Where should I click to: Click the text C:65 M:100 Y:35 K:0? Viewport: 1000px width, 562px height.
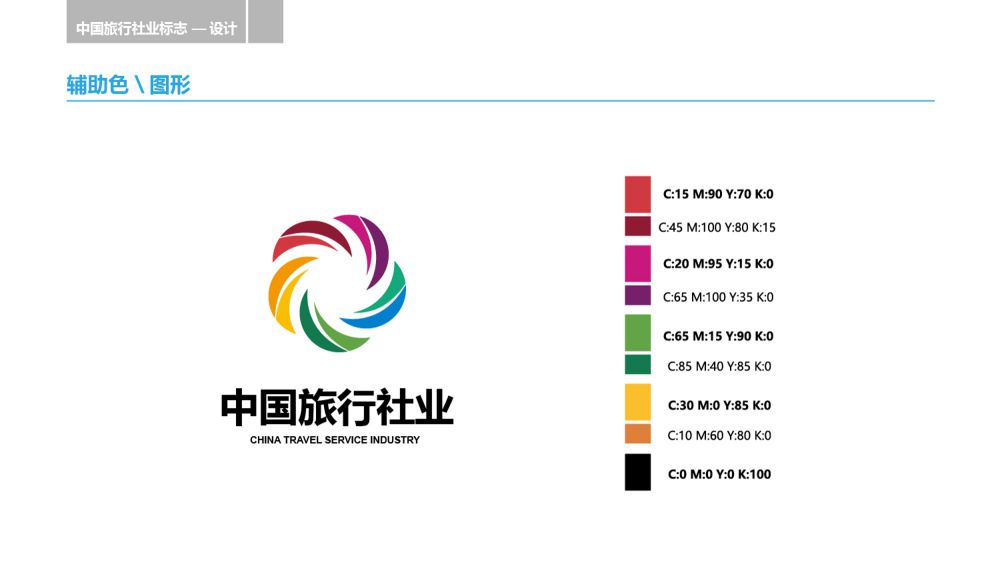[718, 297]
